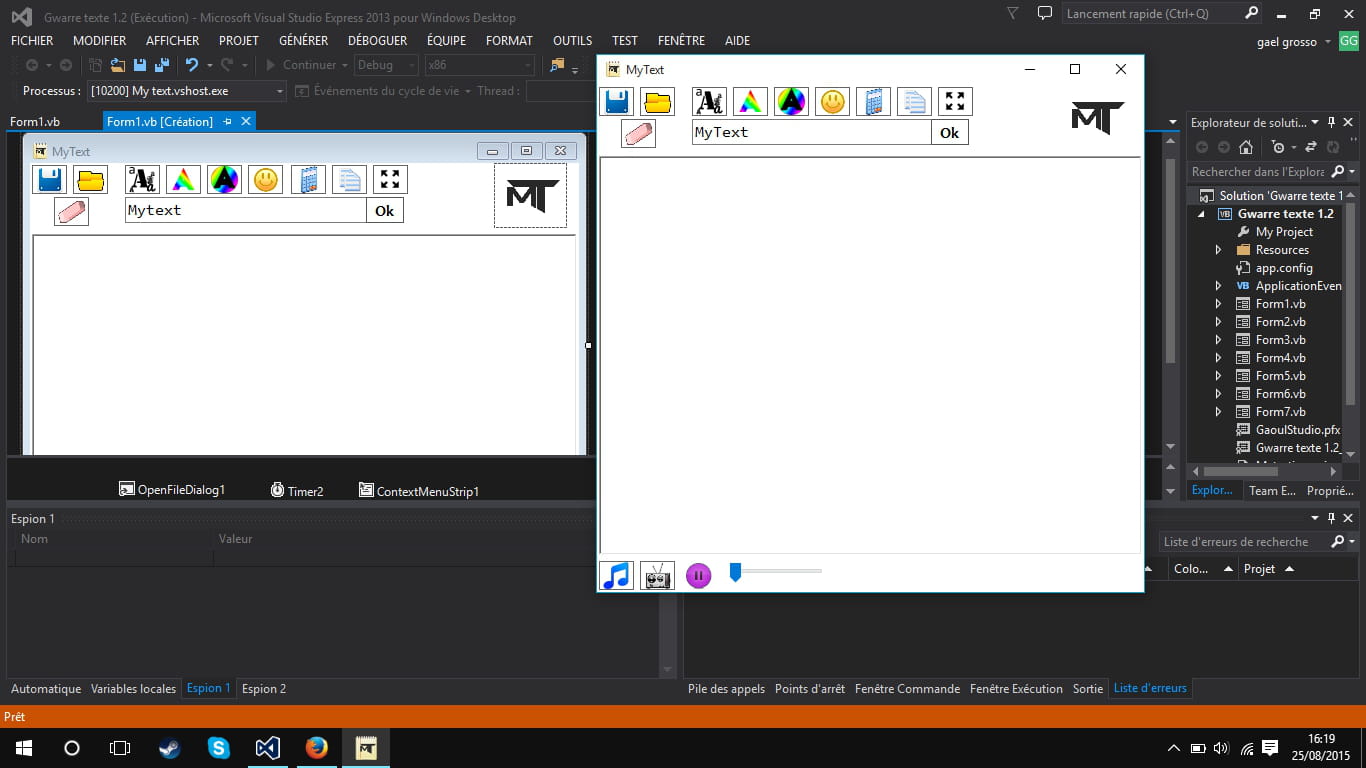The height and width of the screenshot is (768, 1366).
Task: Switch to the Espion 2 tab
Action: click(x=264, y=689)
